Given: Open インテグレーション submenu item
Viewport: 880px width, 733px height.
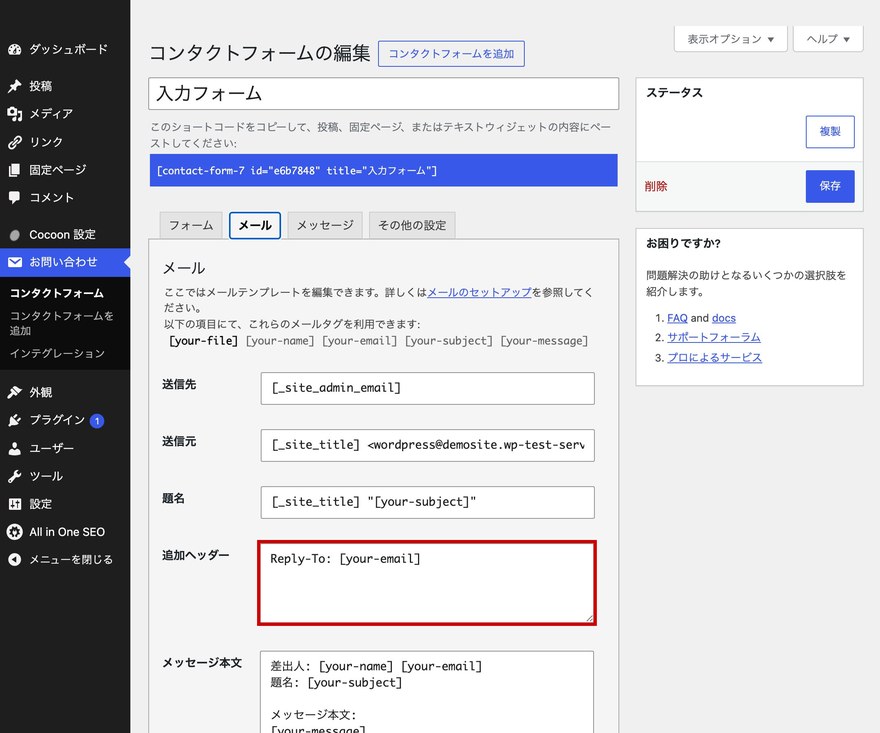Looking at the screenshot, I should coord(57,354).
